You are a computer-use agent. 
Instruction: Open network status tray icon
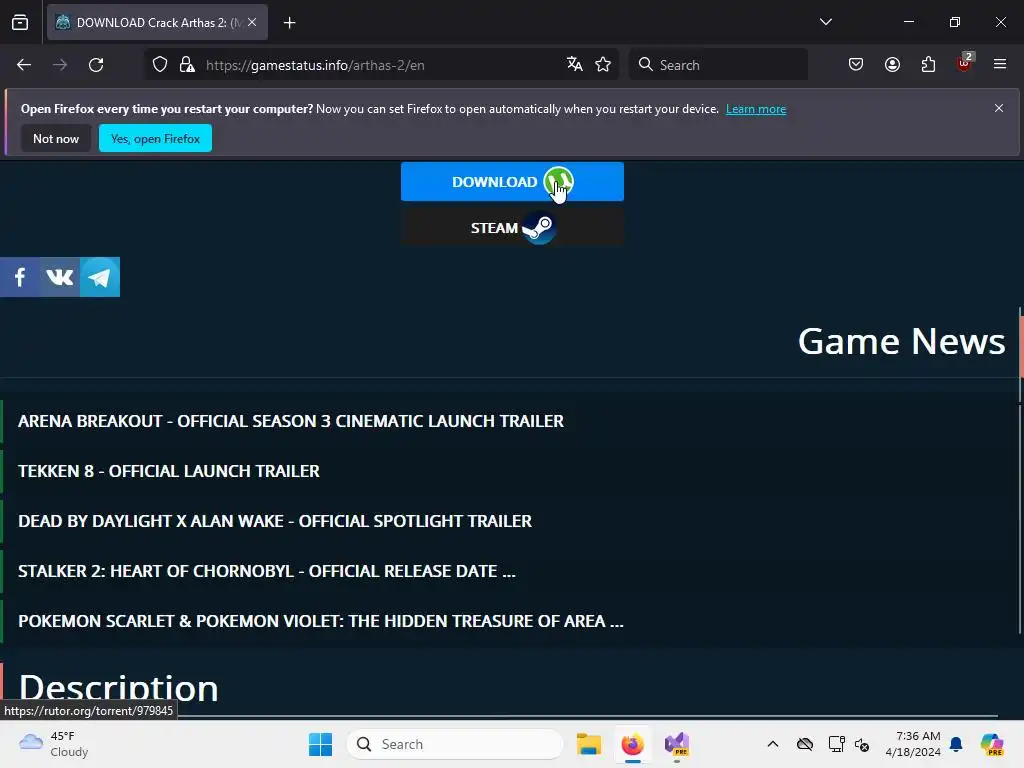point(837,744)
